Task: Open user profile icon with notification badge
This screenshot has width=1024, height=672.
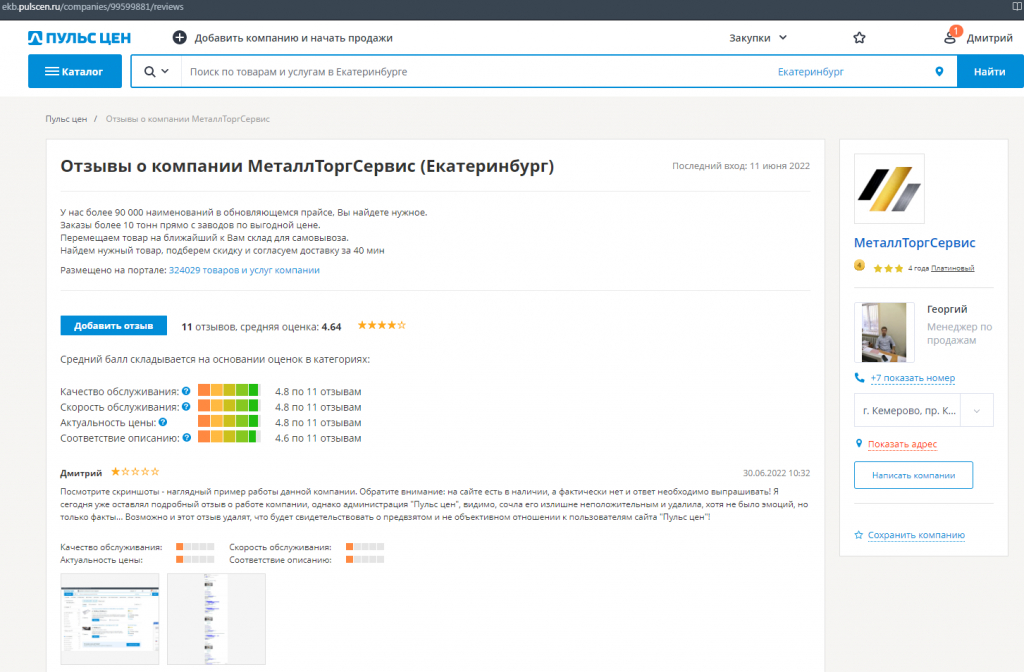Action: (x=950, y=37)
